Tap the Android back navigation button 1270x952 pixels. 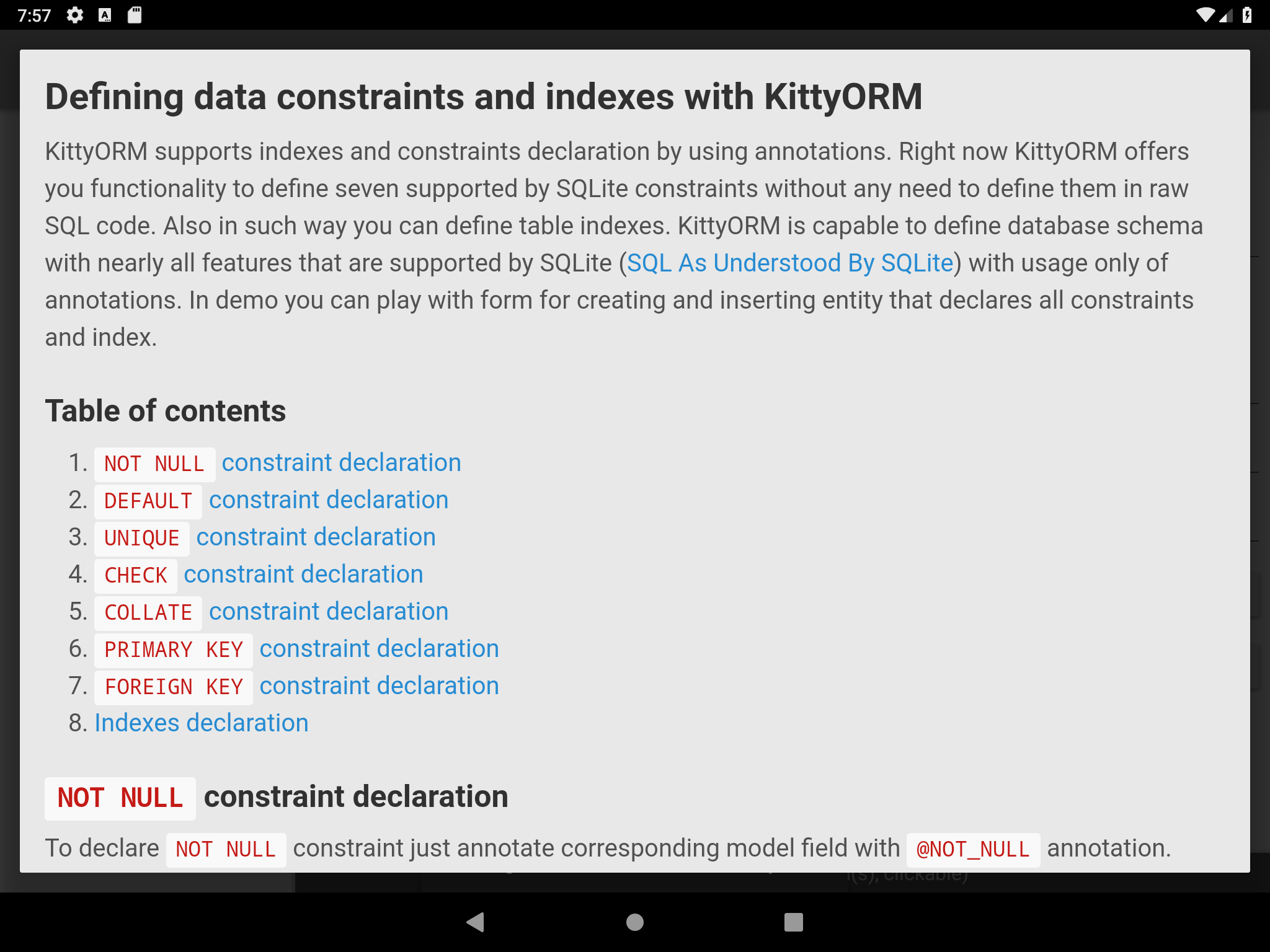tap(476, 922)
